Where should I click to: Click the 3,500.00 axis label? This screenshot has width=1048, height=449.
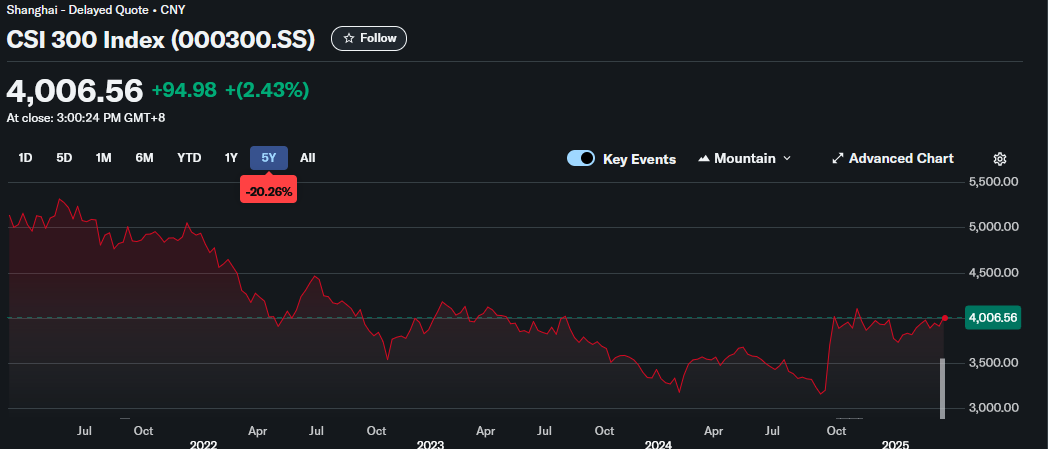pyautogui.click(x=994, y=363)
